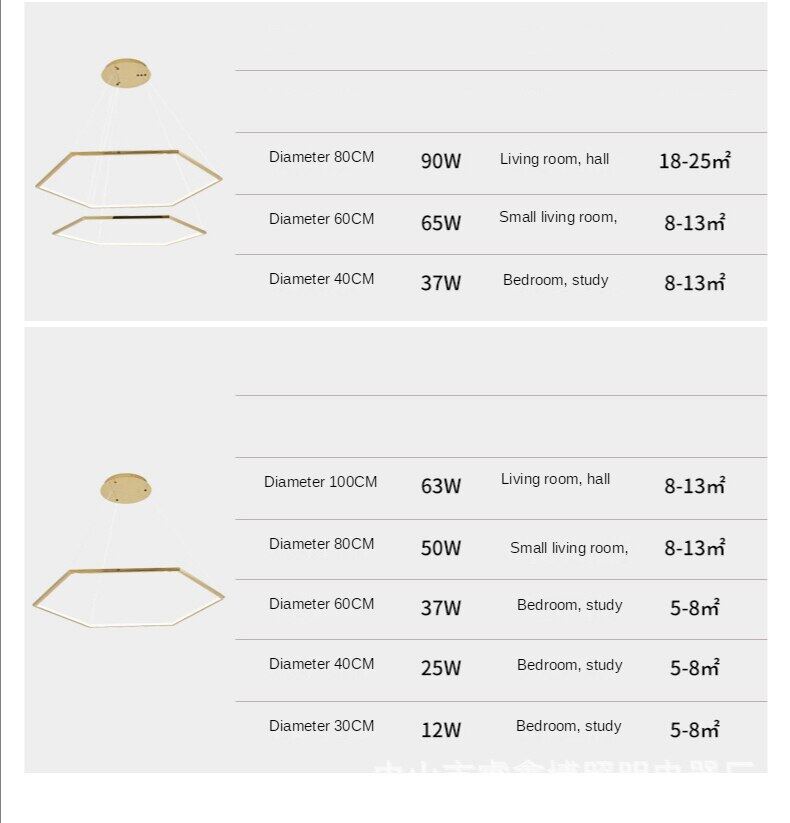Click the 63W wattage value
Image resolution: width=790 pixels, height=823 pixels.
(441, 487)
